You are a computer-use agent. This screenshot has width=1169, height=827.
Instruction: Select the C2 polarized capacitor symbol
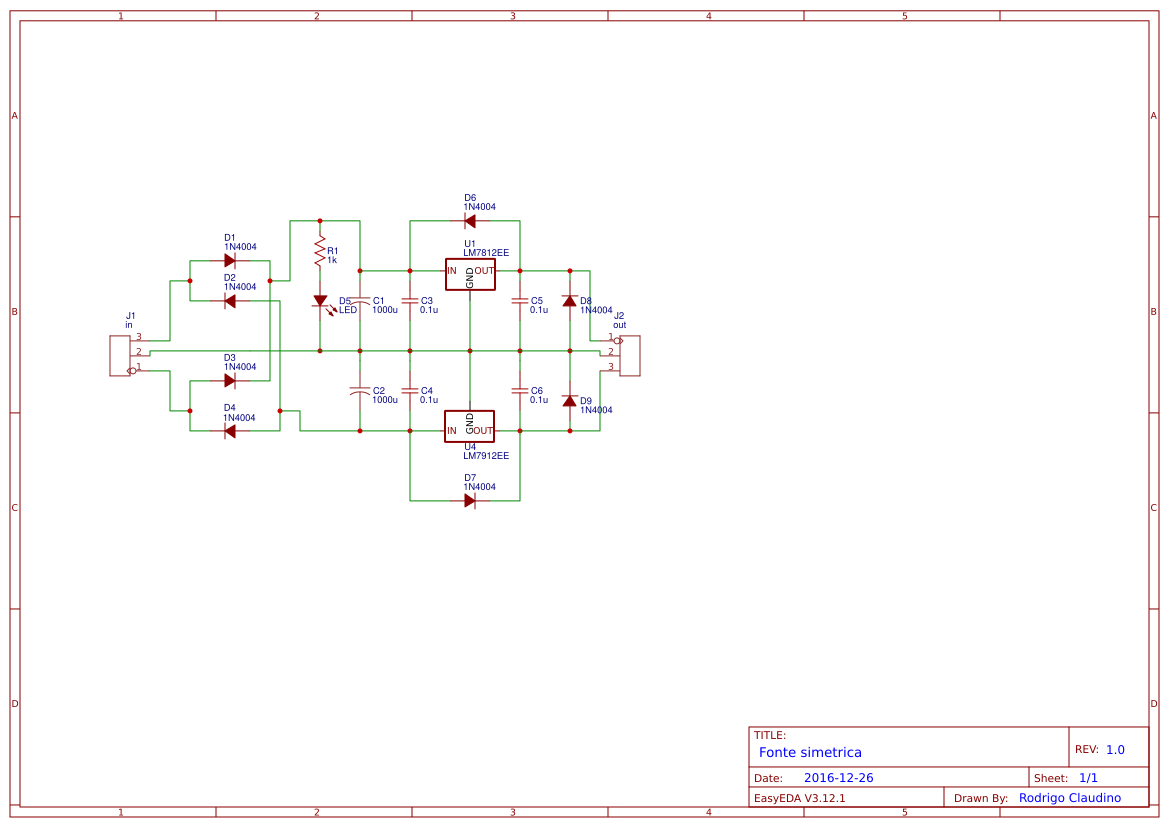coord(360,391)
